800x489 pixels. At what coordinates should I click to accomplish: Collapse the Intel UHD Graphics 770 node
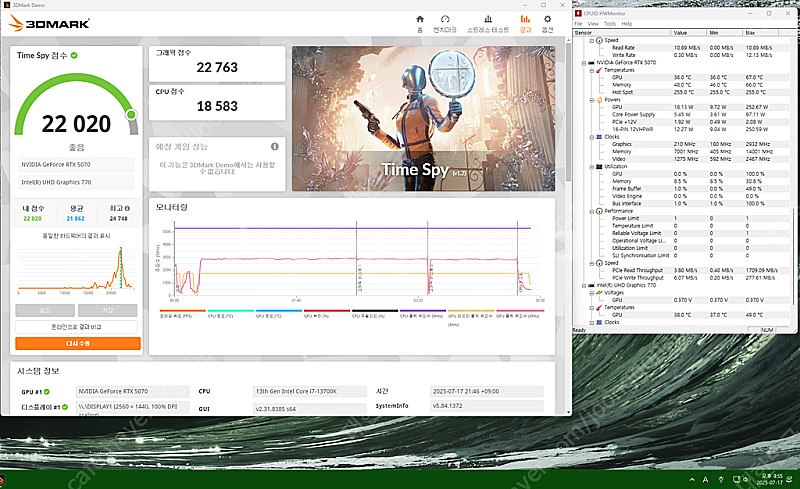click(584, 285)
